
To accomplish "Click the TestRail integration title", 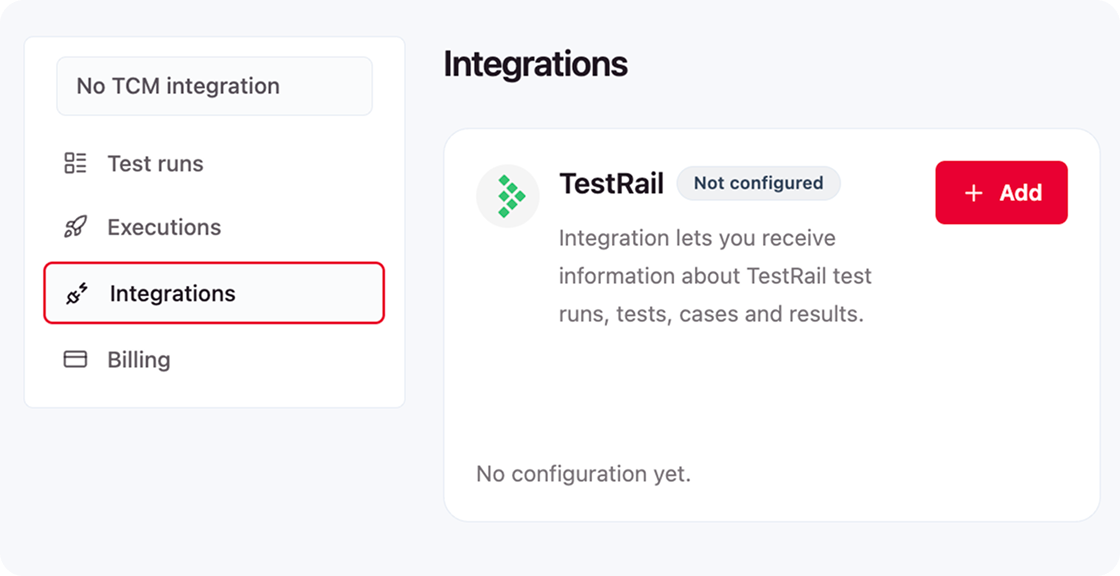I will click(611, 184).
